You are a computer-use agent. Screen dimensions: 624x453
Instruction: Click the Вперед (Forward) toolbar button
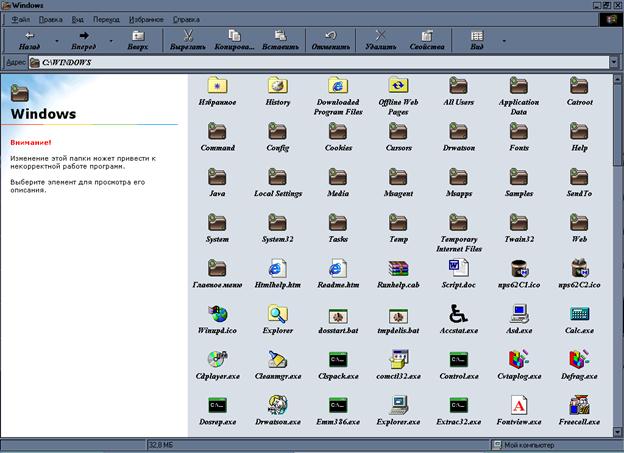[x=84, y=41]
